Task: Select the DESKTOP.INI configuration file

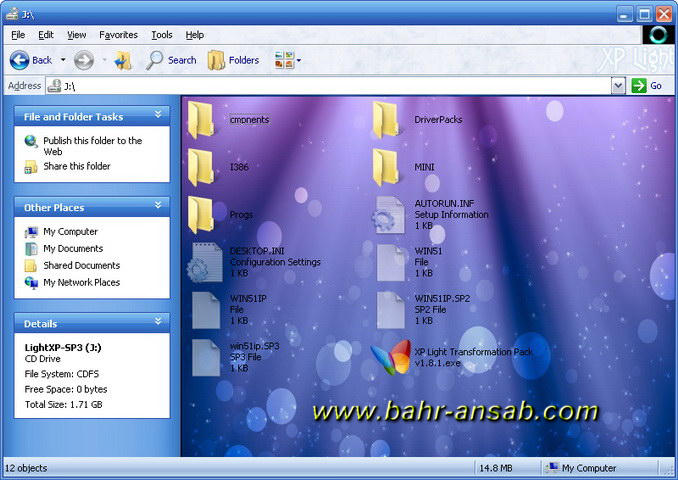Action: [x=254, y=262]
